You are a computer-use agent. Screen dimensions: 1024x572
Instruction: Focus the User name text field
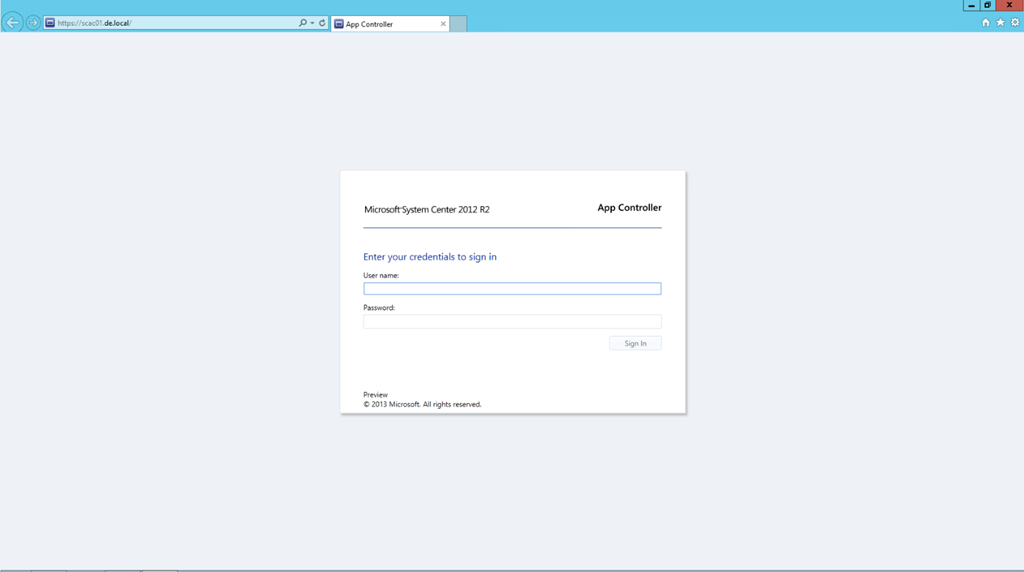coord(512,289)
